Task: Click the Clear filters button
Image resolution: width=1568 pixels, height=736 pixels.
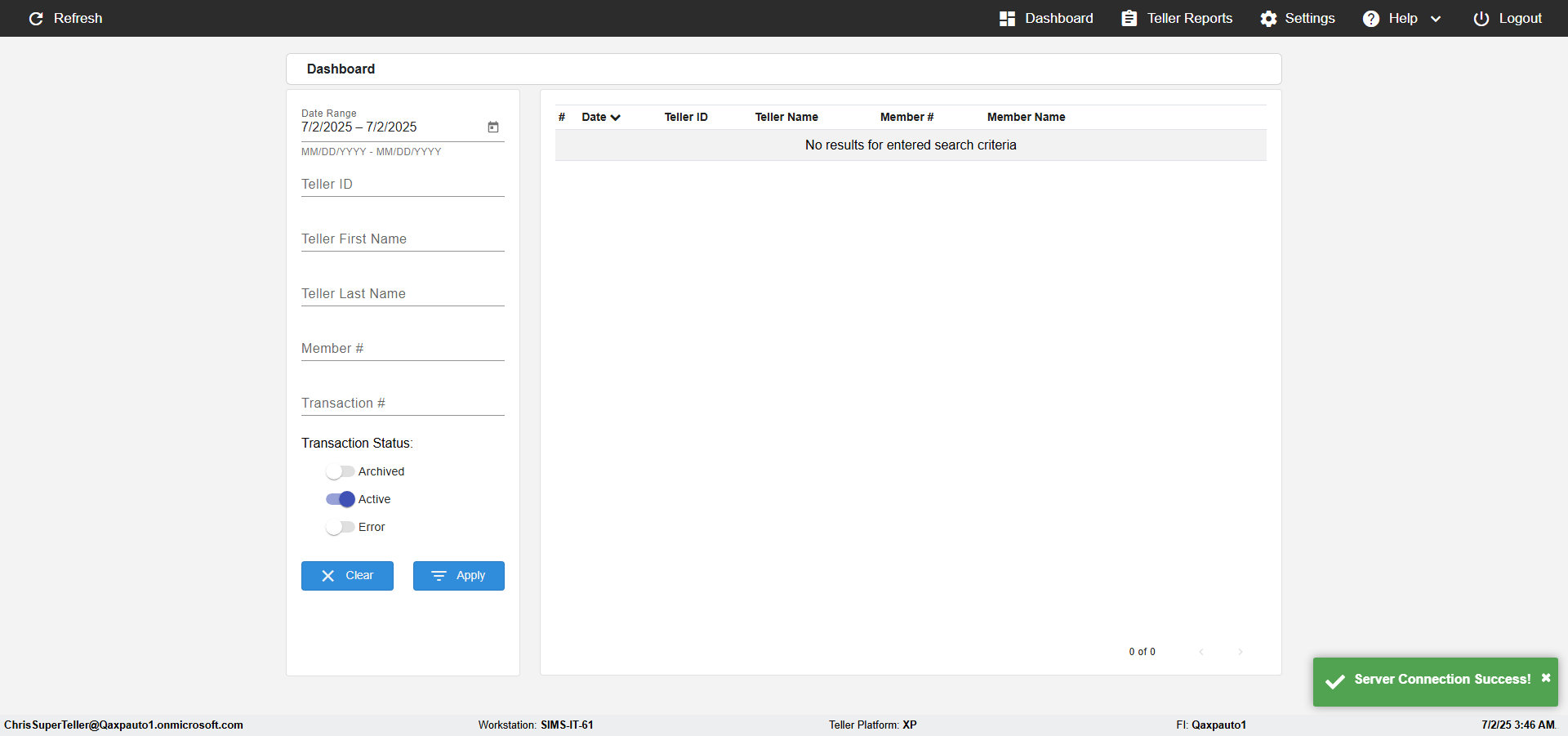Action: point(347,576)
